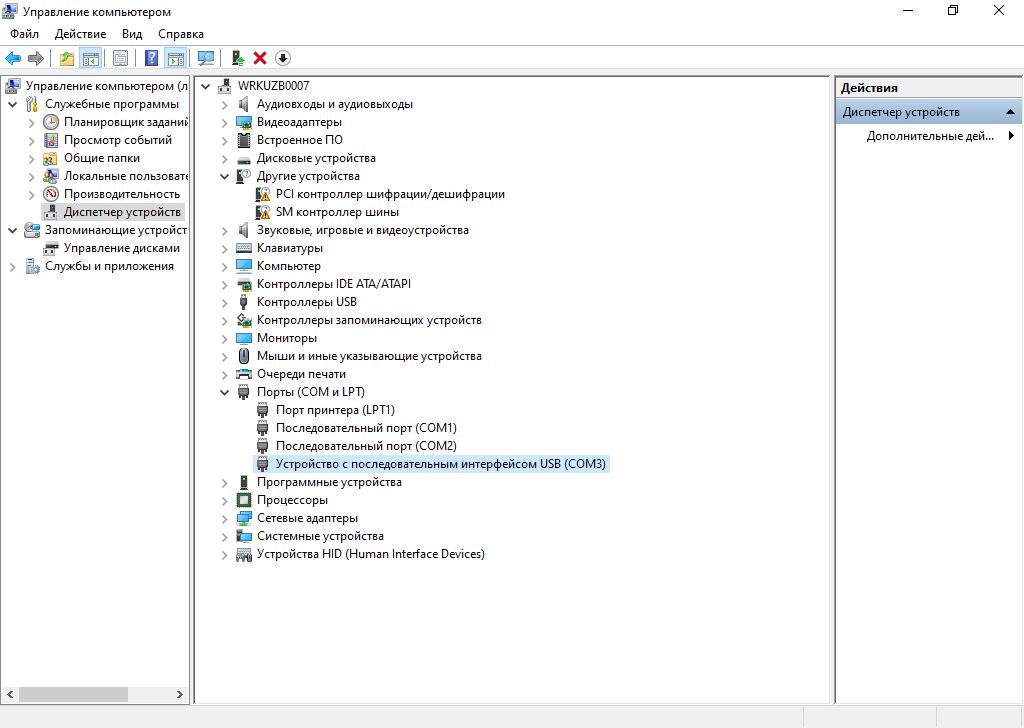The height and width of the screenshot is (728, 1024).
Task: Toggle the Show/Hide Action Pane toolbar button
Action: point(175,58)
